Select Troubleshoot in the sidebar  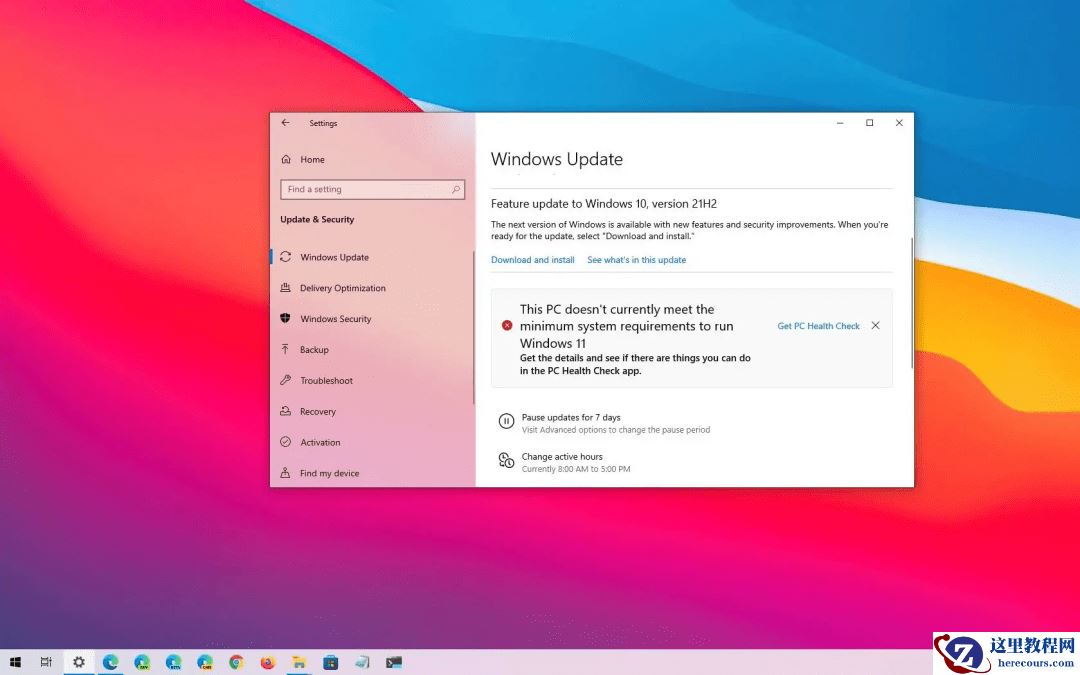point(326,380)
